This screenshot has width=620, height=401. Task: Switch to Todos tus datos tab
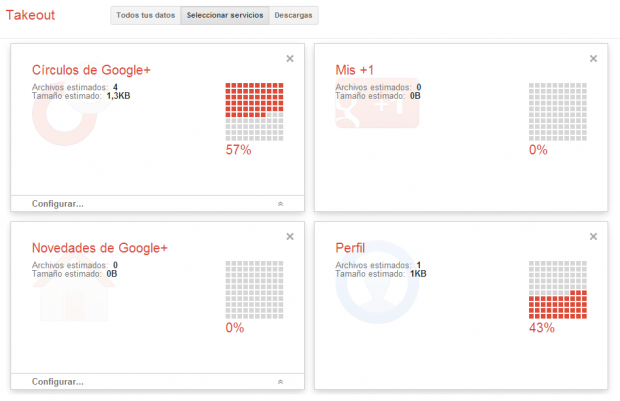[146, 15]
